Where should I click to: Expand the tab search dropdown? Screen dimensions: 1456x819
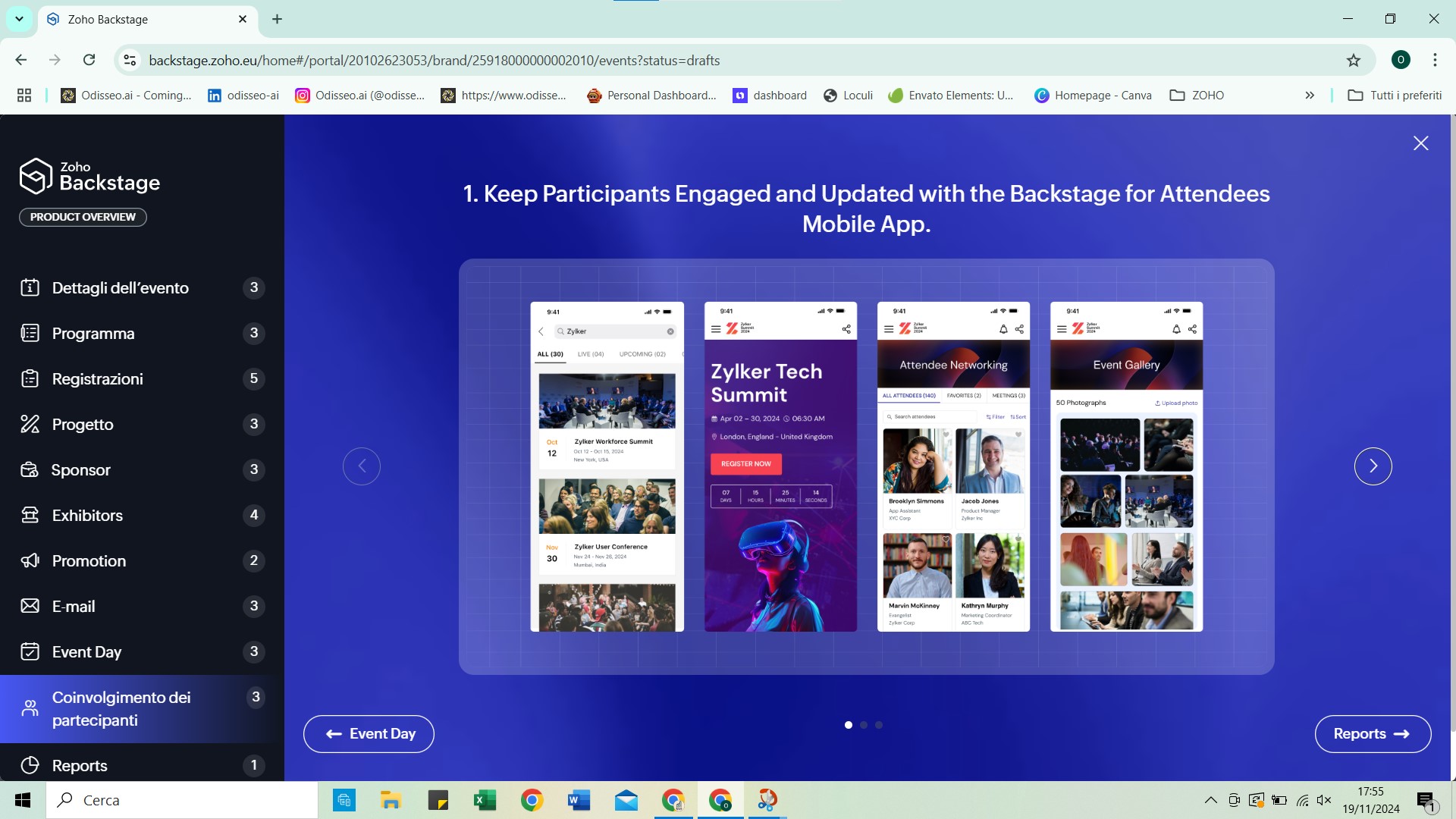coord(19,19)
